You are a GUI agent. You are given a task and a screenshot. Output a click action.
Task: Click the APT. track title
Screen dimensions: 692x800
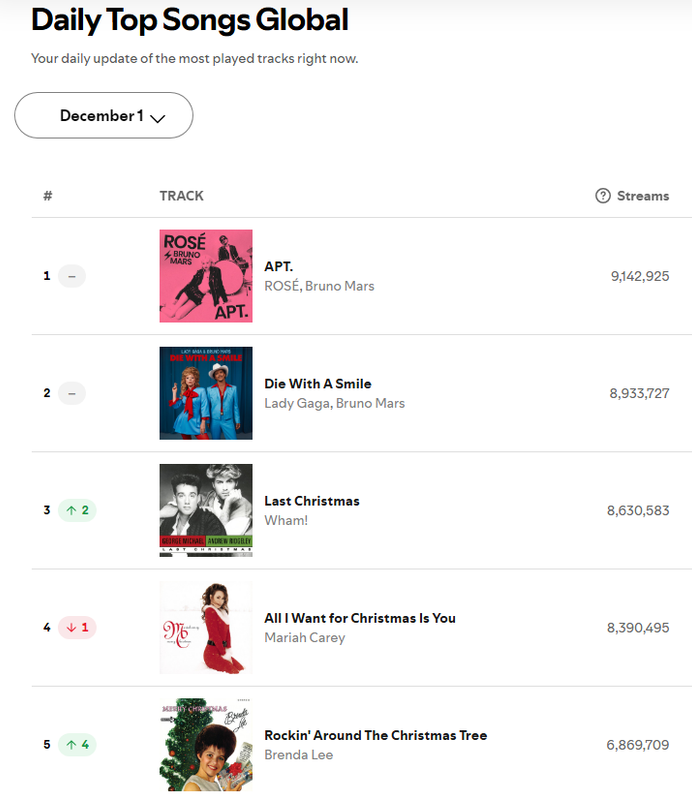279,267
